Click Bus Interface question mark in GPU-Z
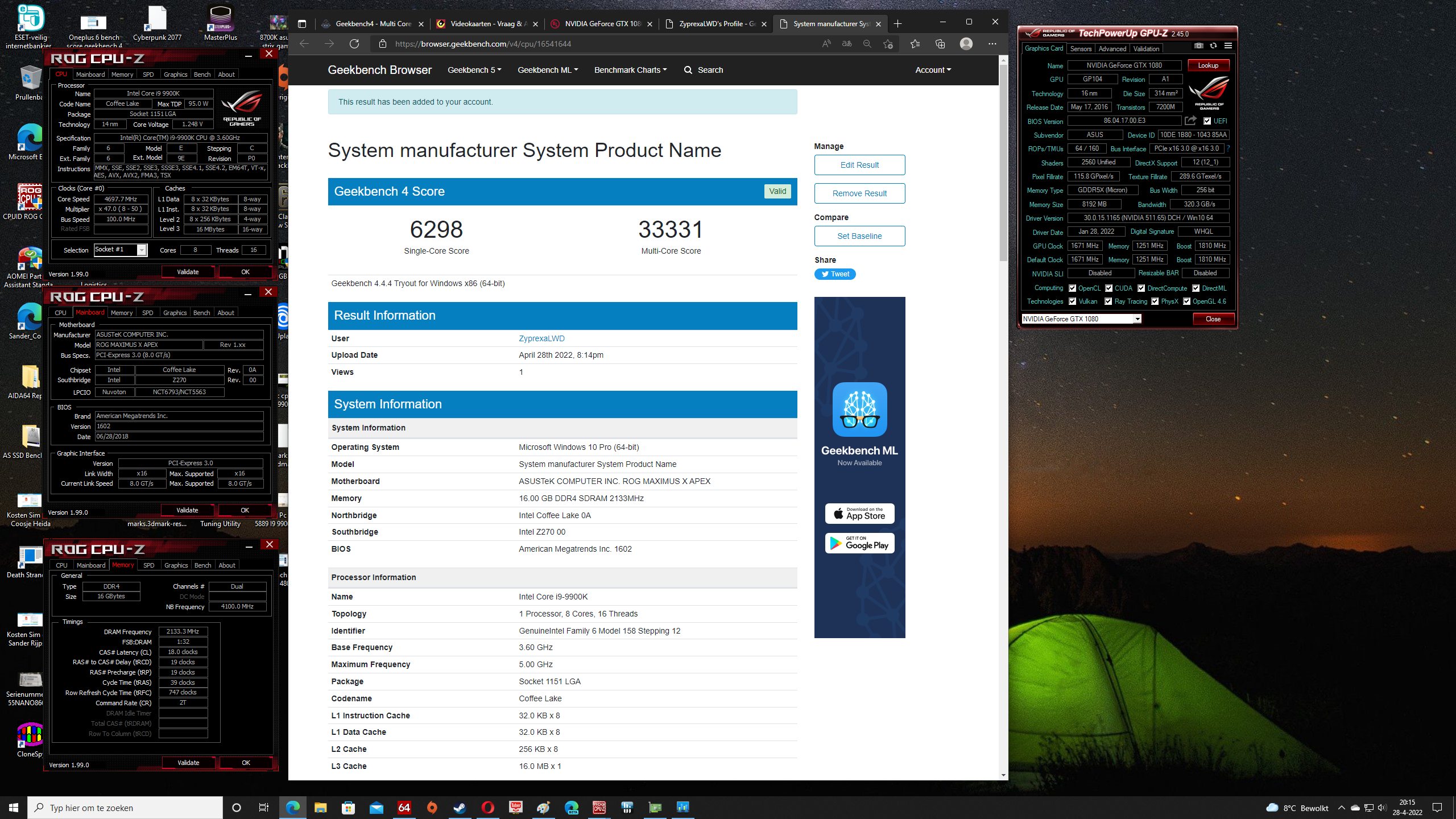The height and width of the screenshot is (819, 1456). (x=1228, y=148)
